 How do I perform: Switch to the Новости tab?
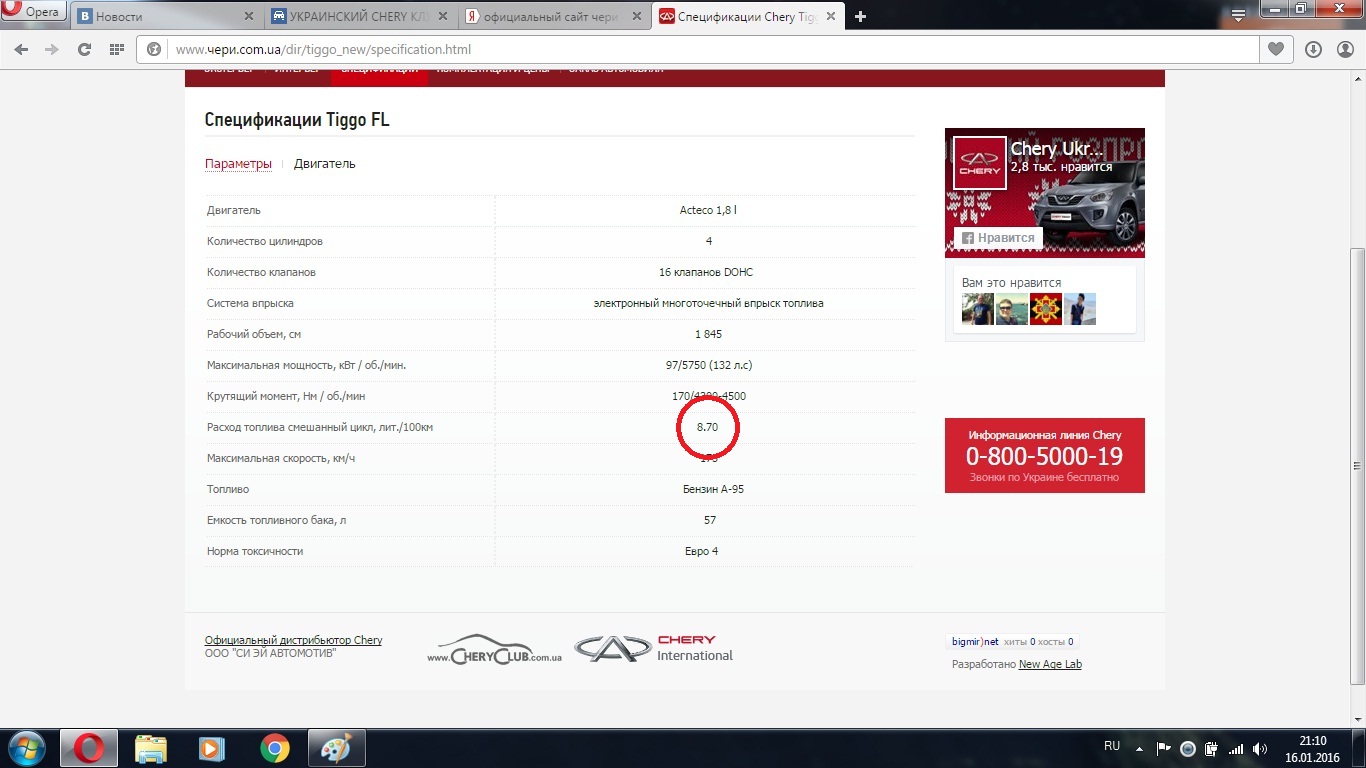pos(165,17)
